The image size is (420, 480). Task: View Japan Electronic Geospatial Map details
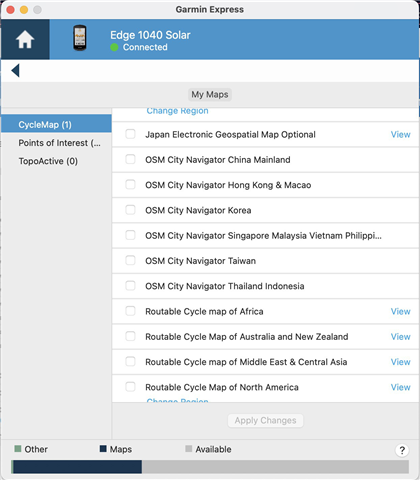(x=400, y=134)
